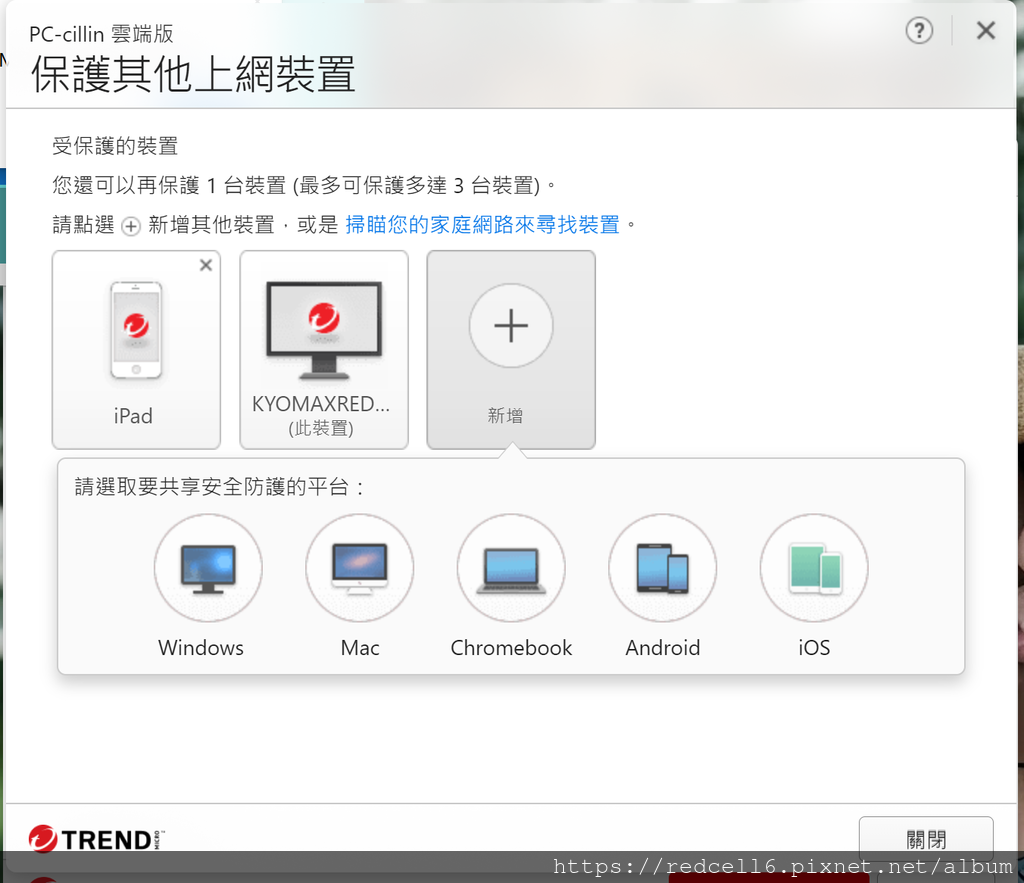1024x883 pixels.
Task: Remove the iPad device with its X
Action: click(206, 265)
